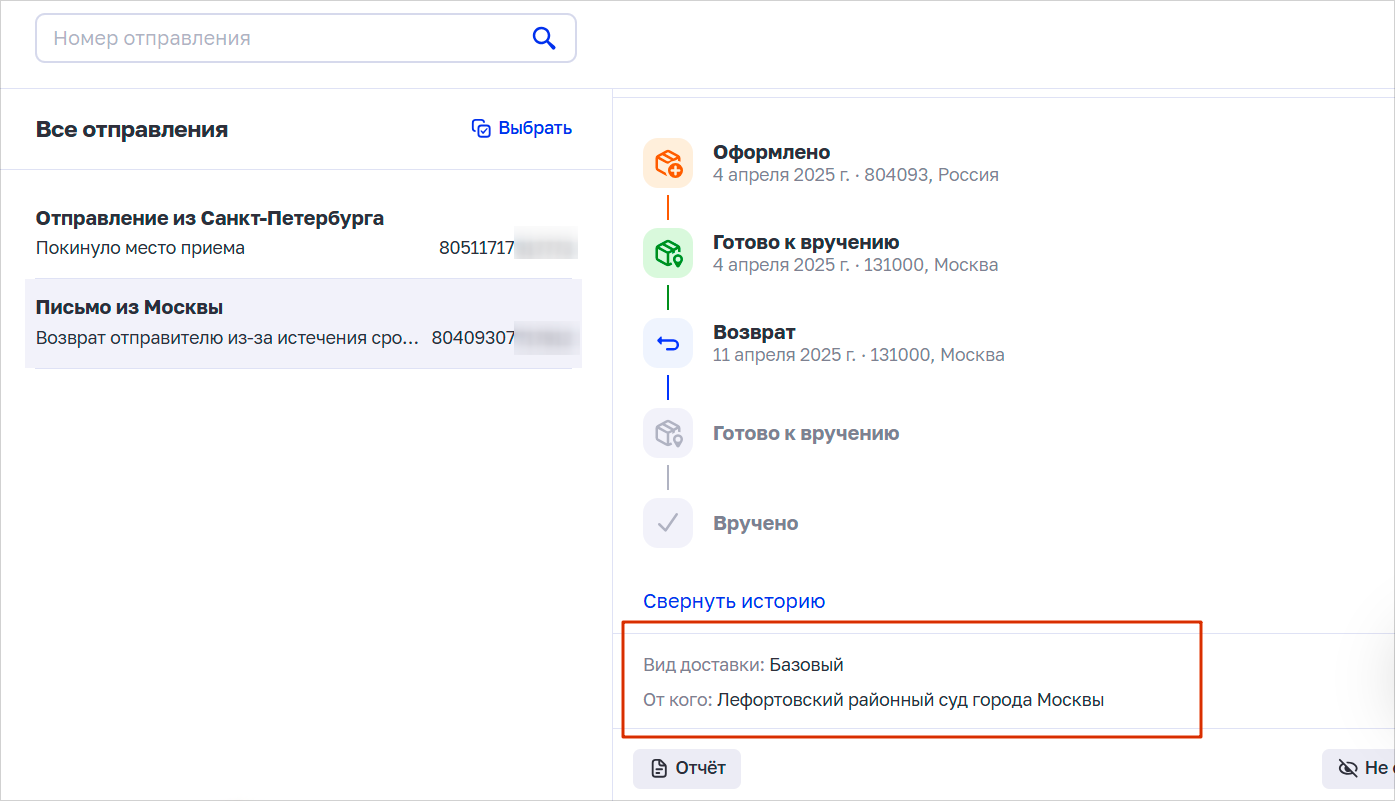1395x801 pixels.
Task: Open Отправление из Санкт-Петербурга shipment
Action: click(210, 218)
